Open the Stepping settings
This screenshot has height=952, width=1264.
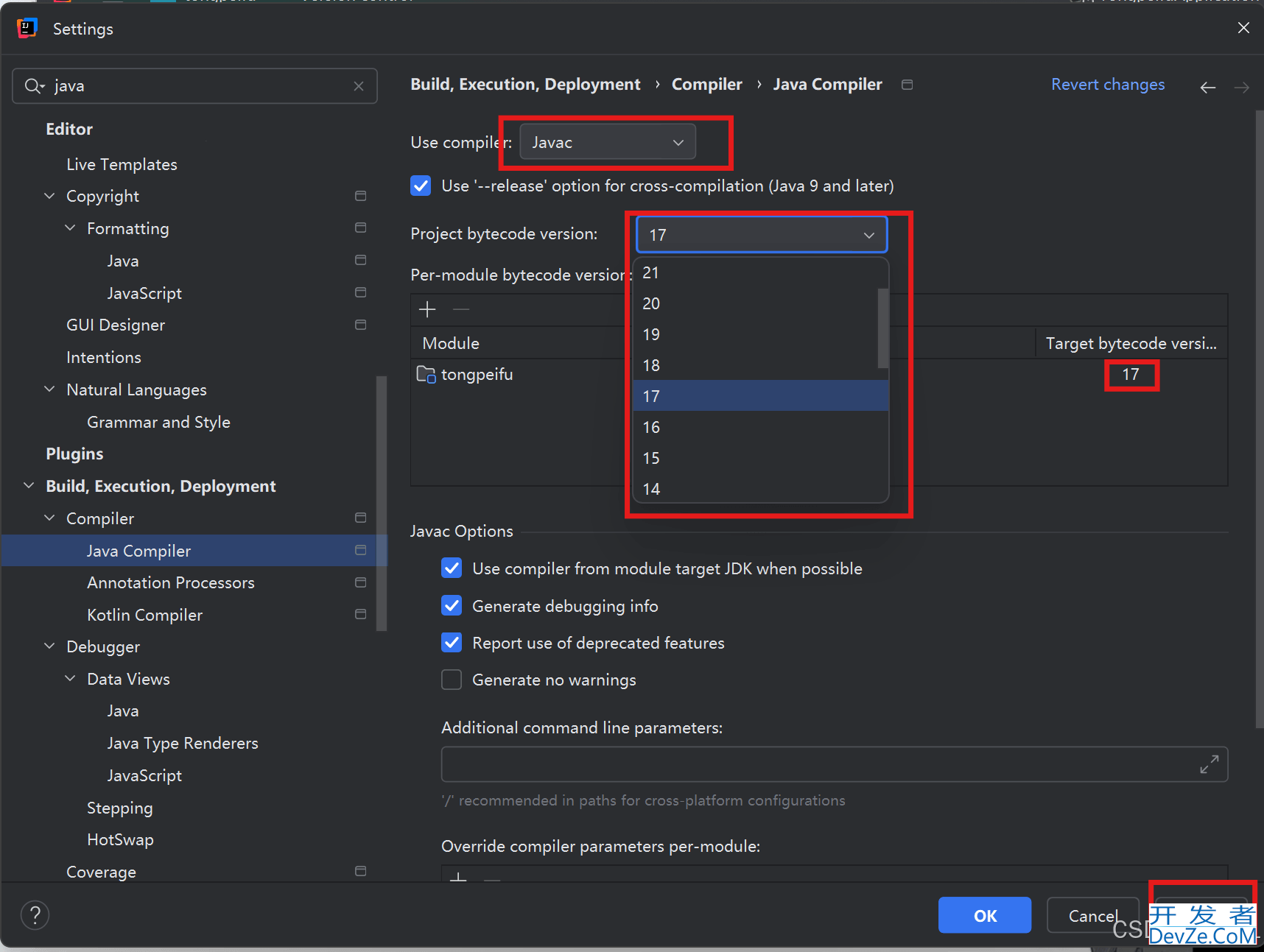tap(120, 808)
